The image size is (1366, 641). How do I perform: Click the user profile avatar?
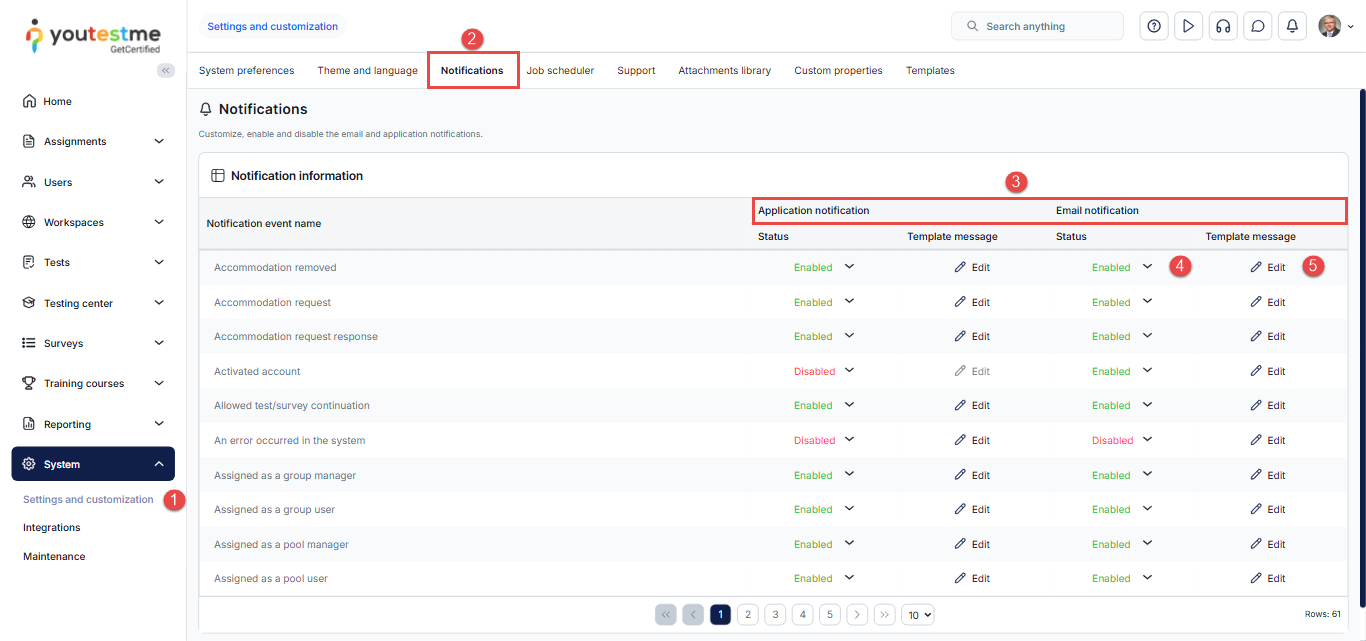[1329, 26]
